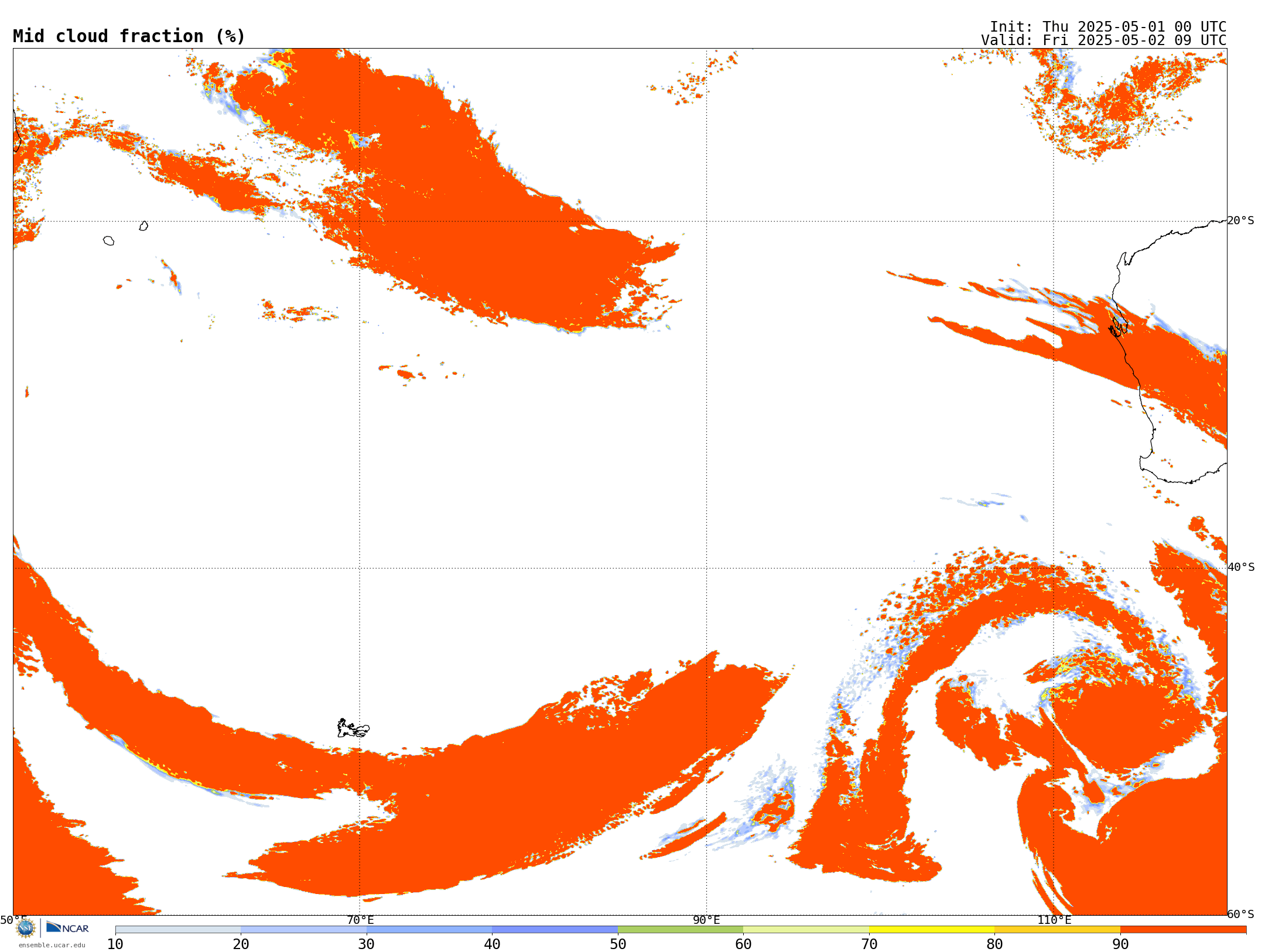Click the Réunion island outline

(108, 241)
